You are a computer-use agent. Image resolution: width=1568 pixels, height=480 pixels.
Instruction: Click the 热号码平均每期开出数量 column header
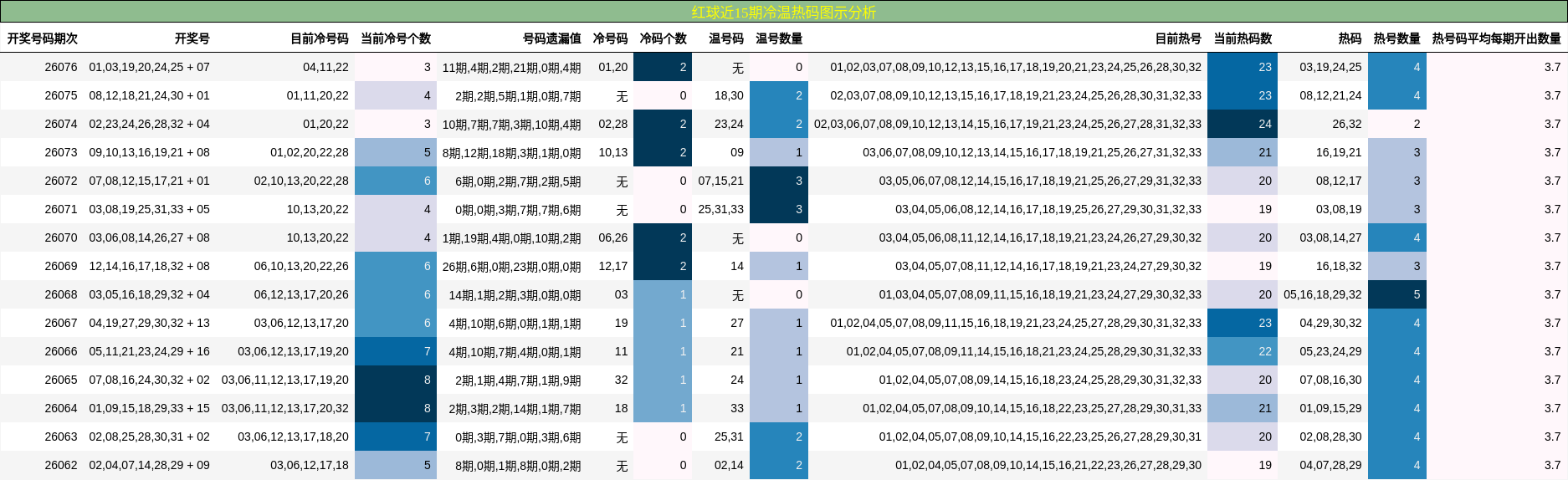[1497, 38]
